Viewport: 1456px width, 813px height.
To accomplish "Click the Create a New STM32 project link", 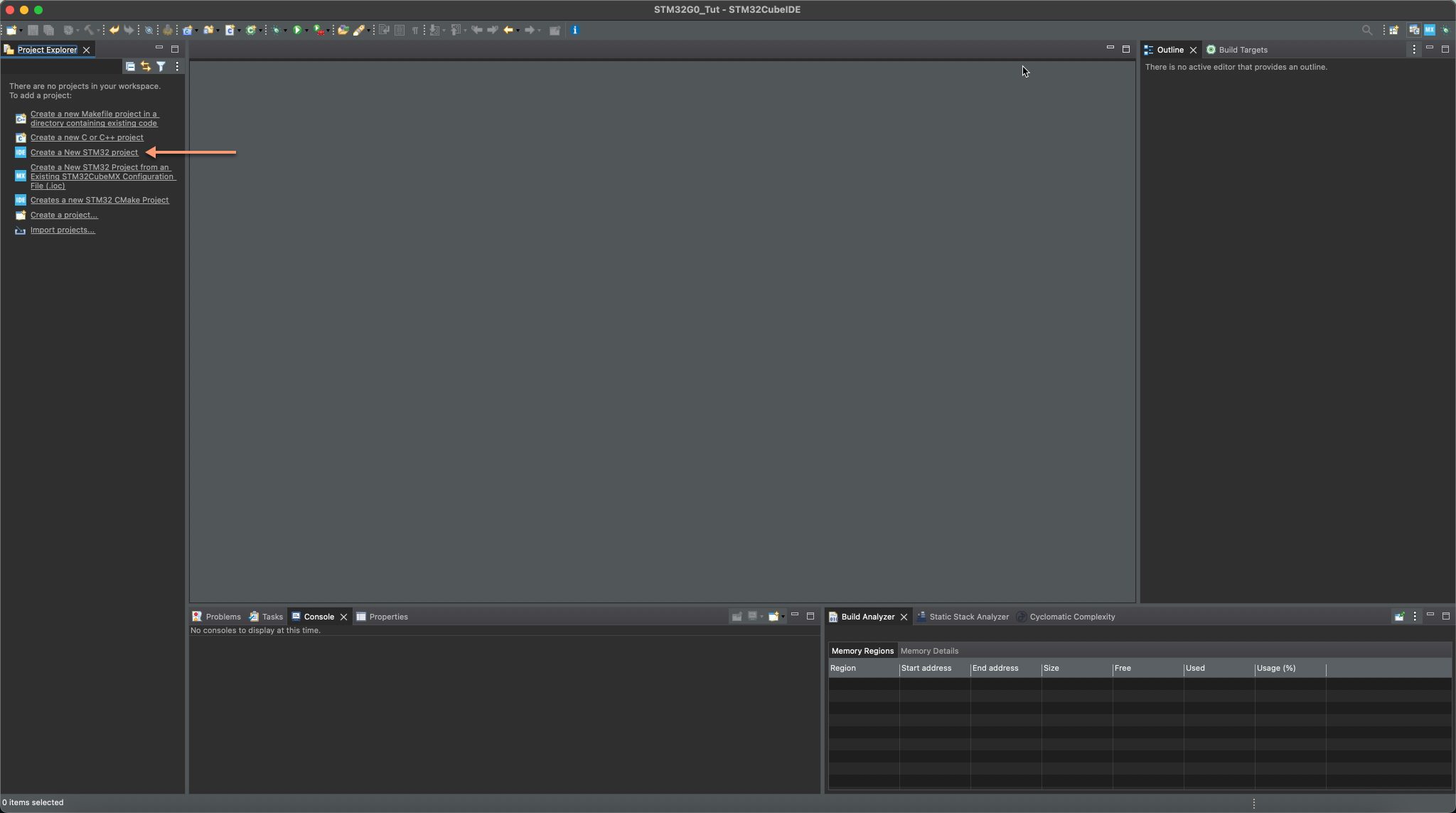I will [84, 152].
